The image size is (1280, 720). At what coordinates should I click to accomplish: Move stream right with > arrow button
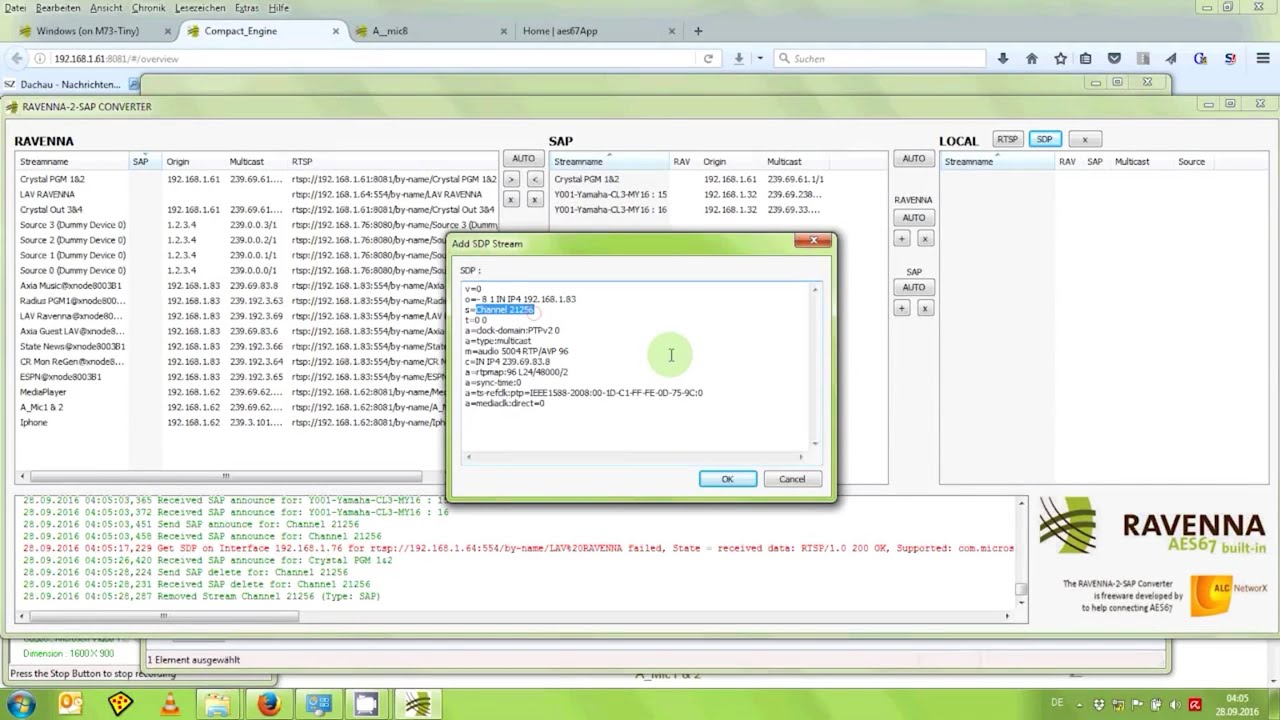pos(511,179)
